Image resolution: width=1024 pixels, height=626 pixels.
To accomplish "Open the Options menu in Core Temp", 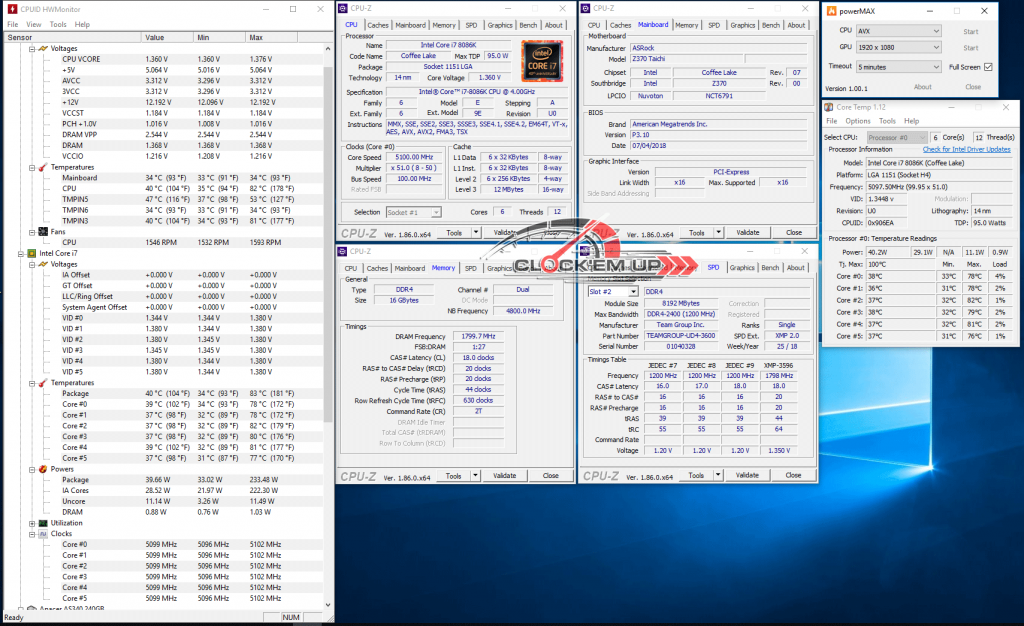I will [x=858, y=121].
